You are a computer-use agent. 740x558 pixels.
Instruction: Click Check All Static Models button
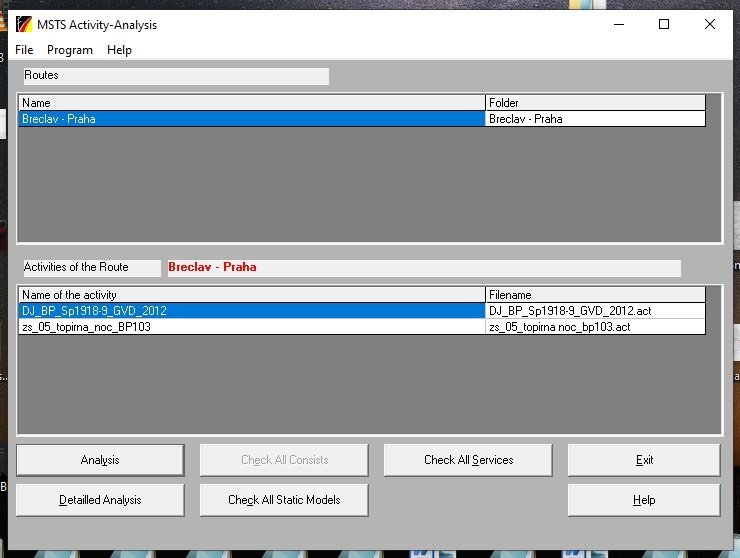pos(284,500)
